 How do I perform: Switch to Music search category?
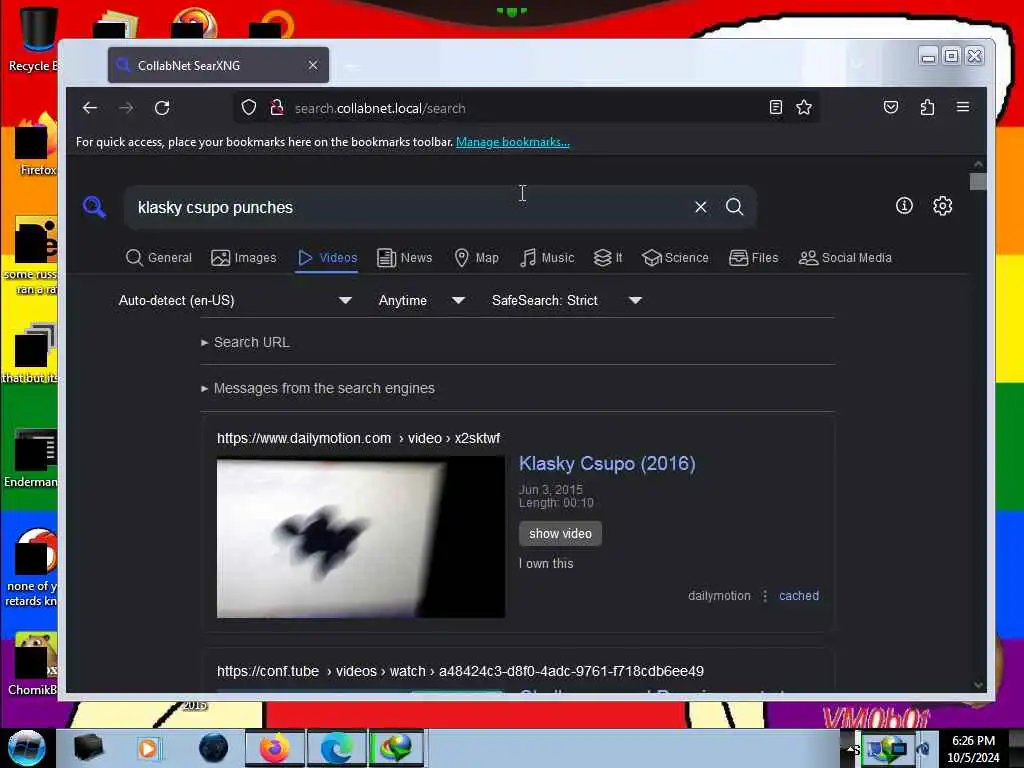click(x=547, y=258)
